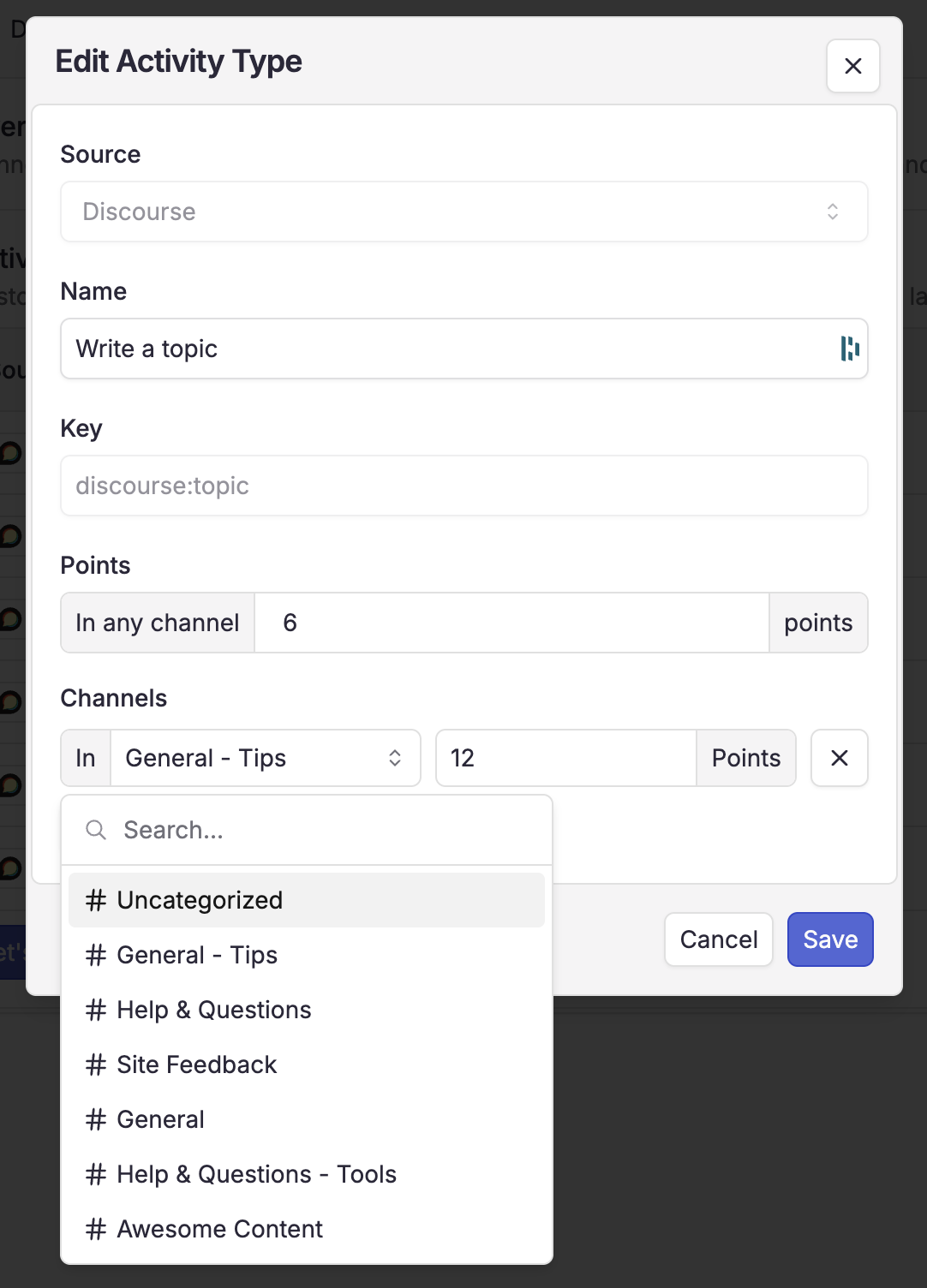
Task: Select the General channel option
Action: [307, 1119]
